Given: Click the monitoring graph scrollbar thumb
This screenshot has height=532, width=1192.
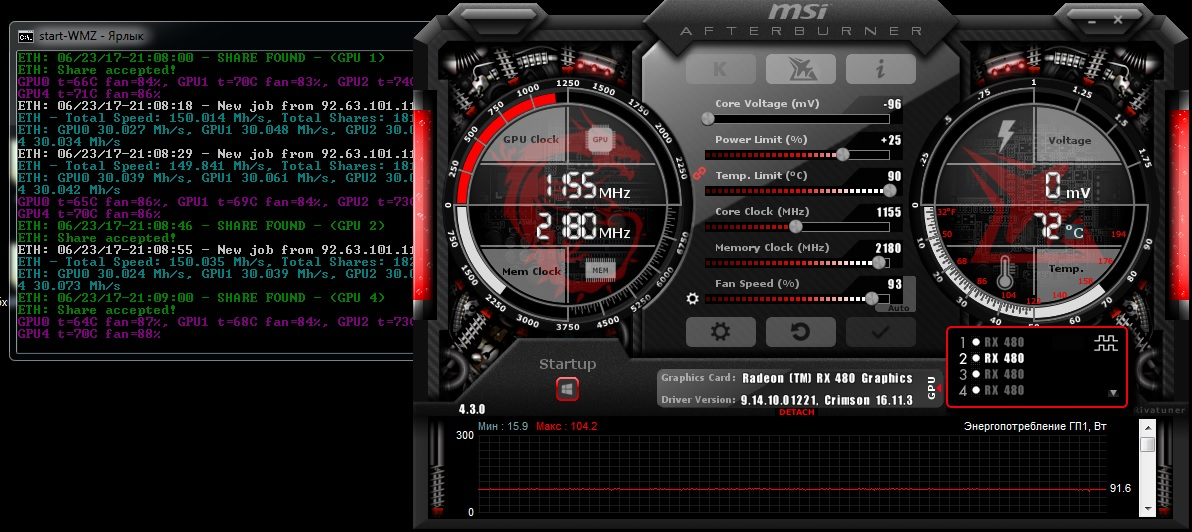Looking at the screenshot, I should coord(1148,444).
